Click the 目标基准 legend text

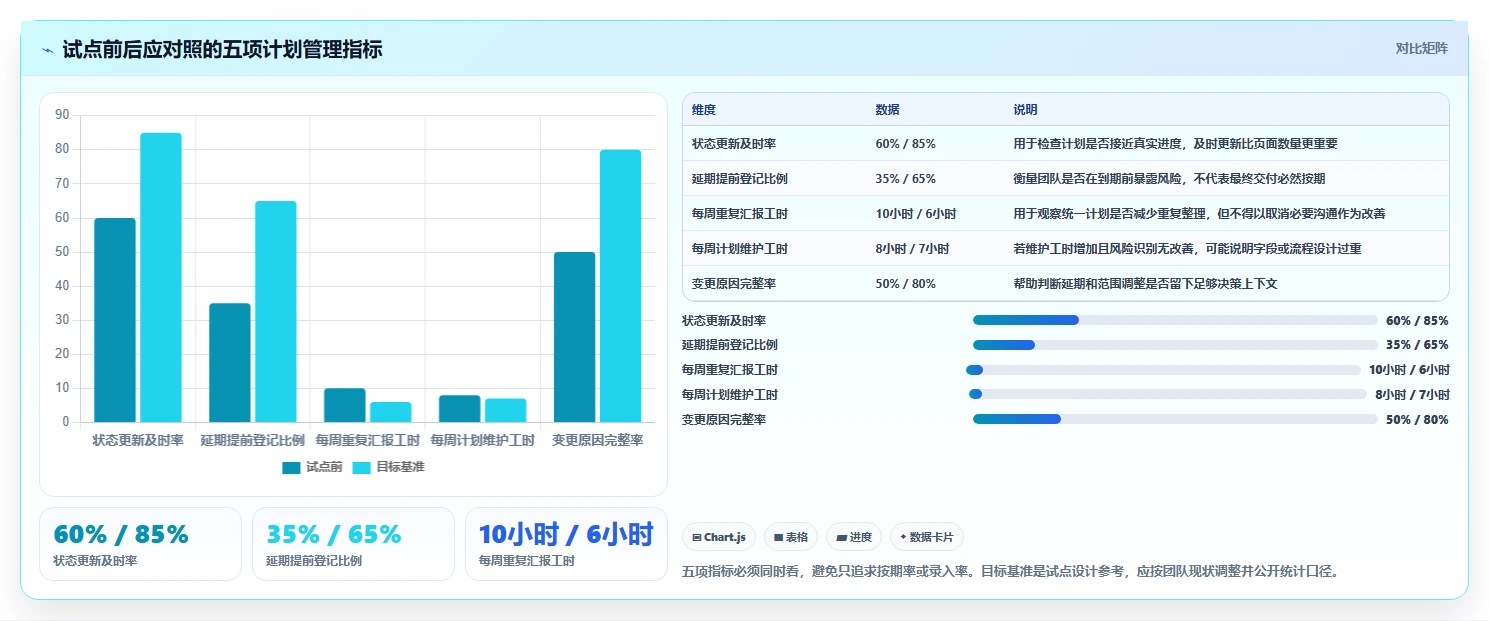point(400,467)
